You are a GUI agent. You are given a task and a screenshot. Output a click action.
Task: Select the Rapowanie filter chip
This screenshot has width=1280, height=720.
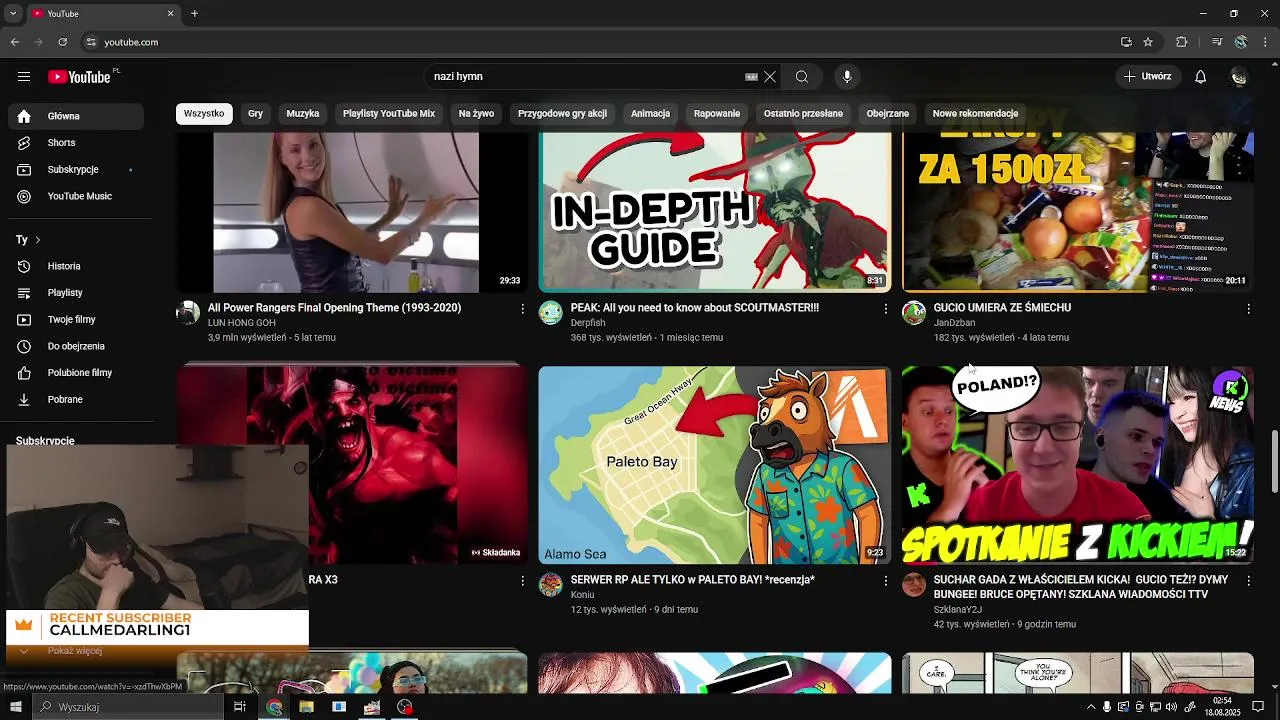tap(717, 114)
